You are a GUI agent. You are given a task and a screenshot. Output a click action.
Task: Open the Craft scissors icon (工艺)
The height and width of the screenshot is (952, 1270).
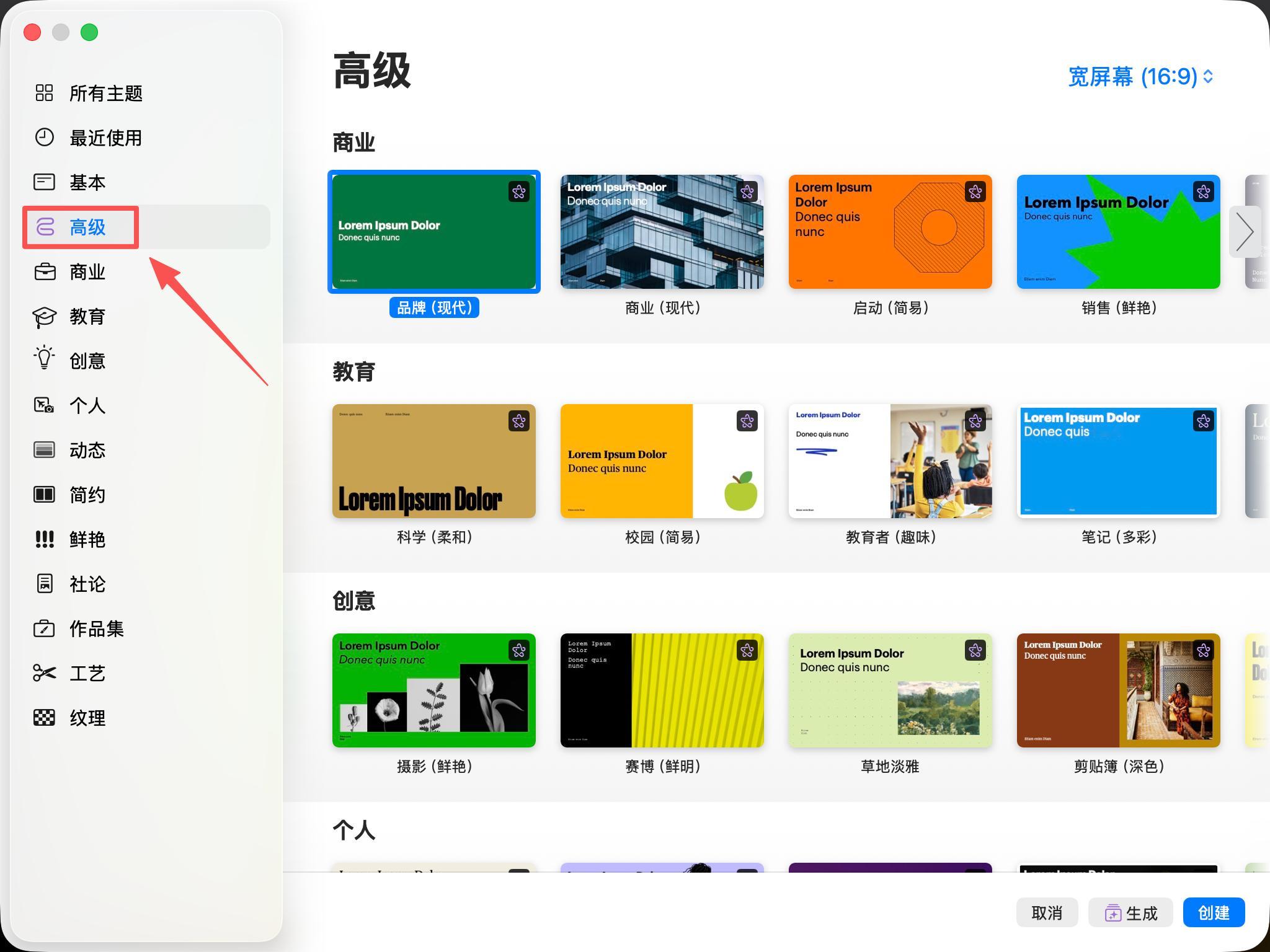coord(44,672)
